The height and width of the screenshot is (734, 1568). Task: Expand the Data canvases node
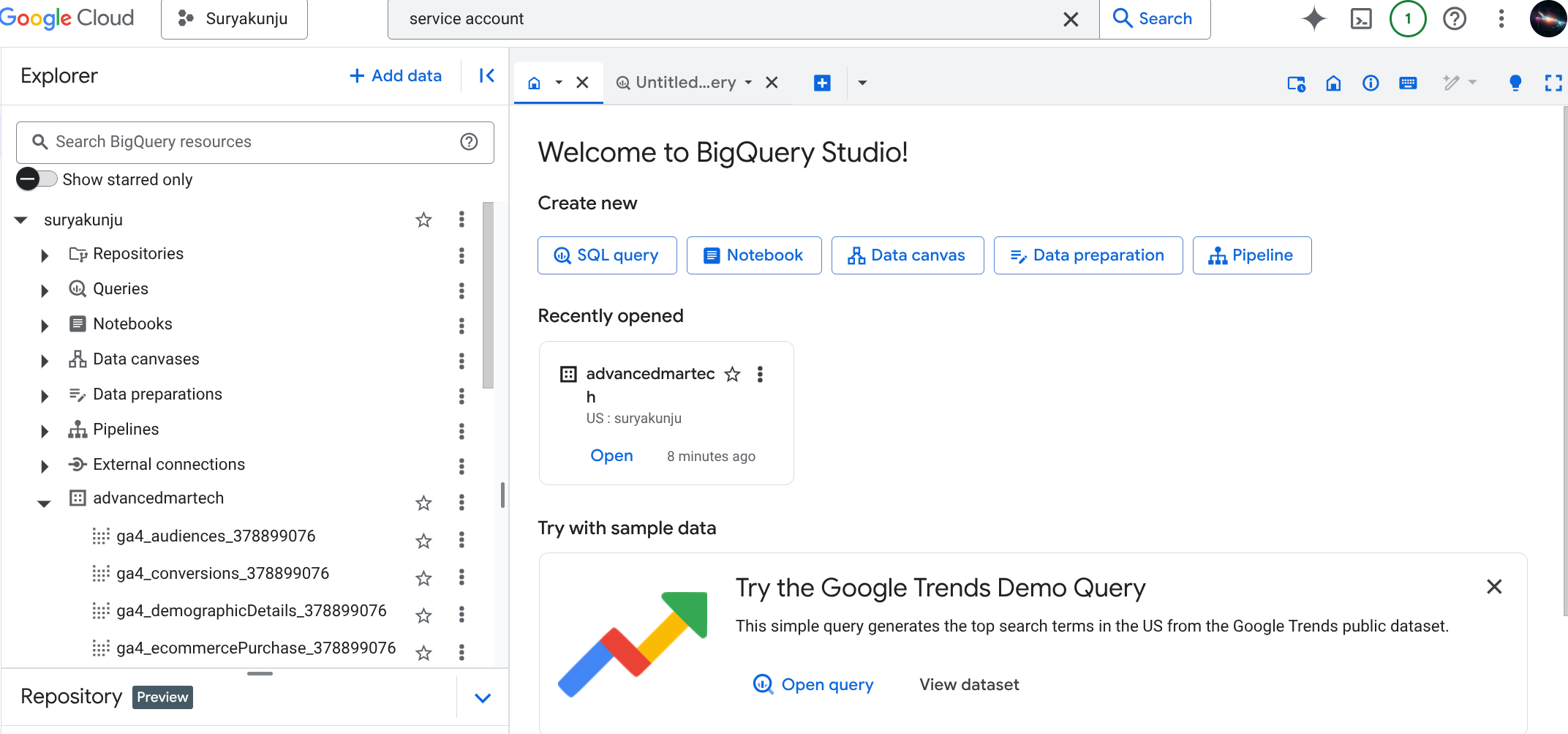pos(45,361)
